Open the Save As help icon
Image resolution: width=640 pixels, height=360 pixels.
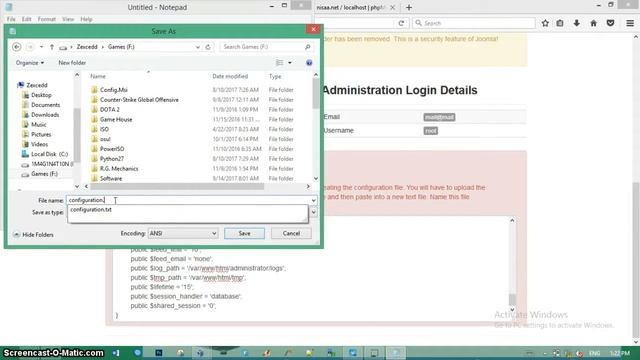pyautogui.click(x=309, y=63)
